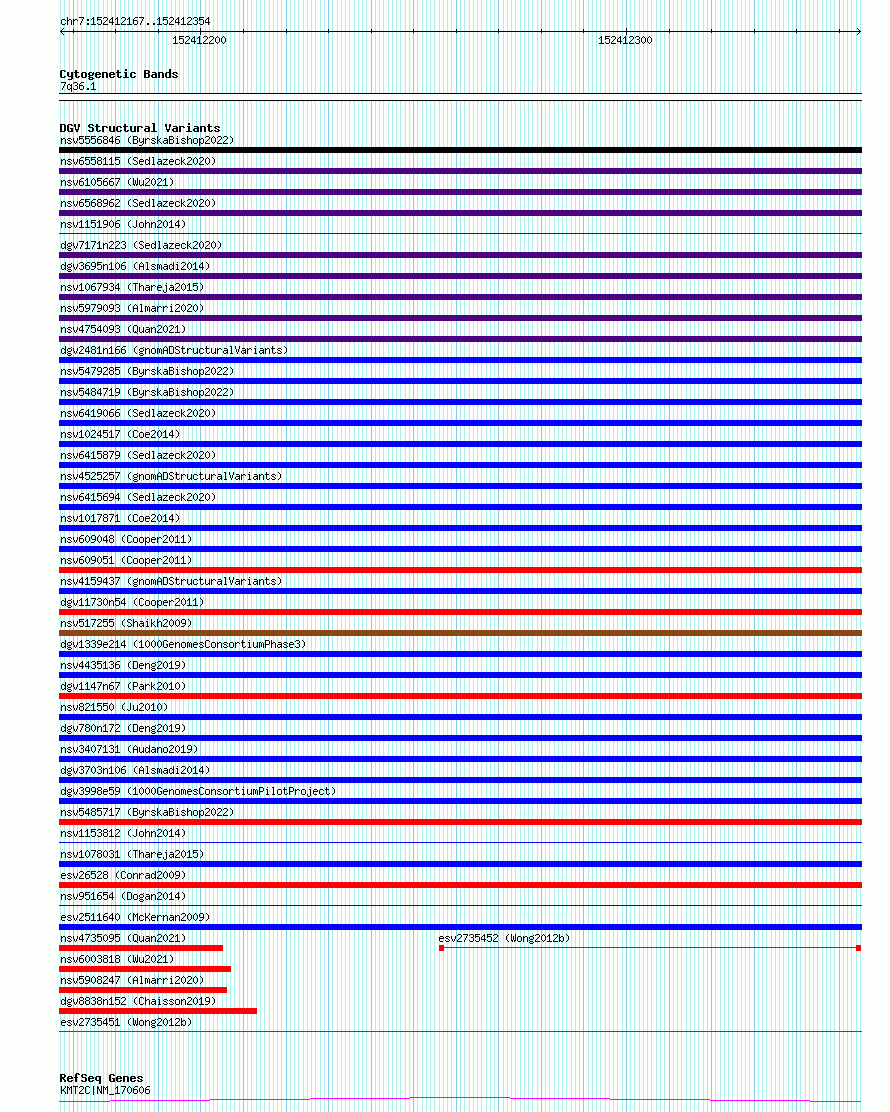The height and width of the screenshot is (1112, 890).
Task: Click esv2511640 (McKernan2009) label
Action: (x=135, y=918)
